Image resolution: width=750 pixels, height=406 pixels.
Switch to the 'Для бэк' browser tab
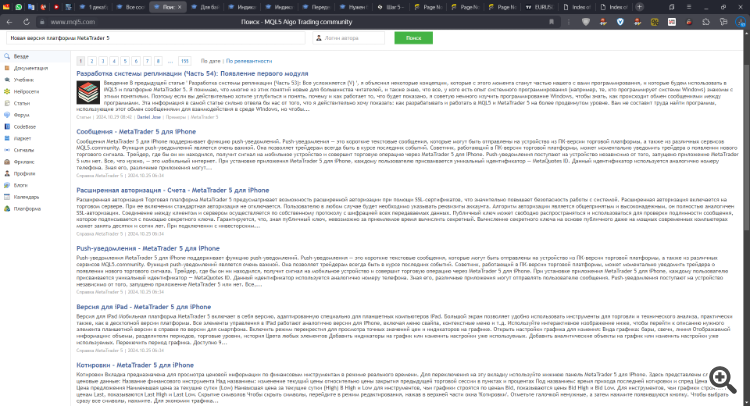pyautogui.click(x=205, y=7)
